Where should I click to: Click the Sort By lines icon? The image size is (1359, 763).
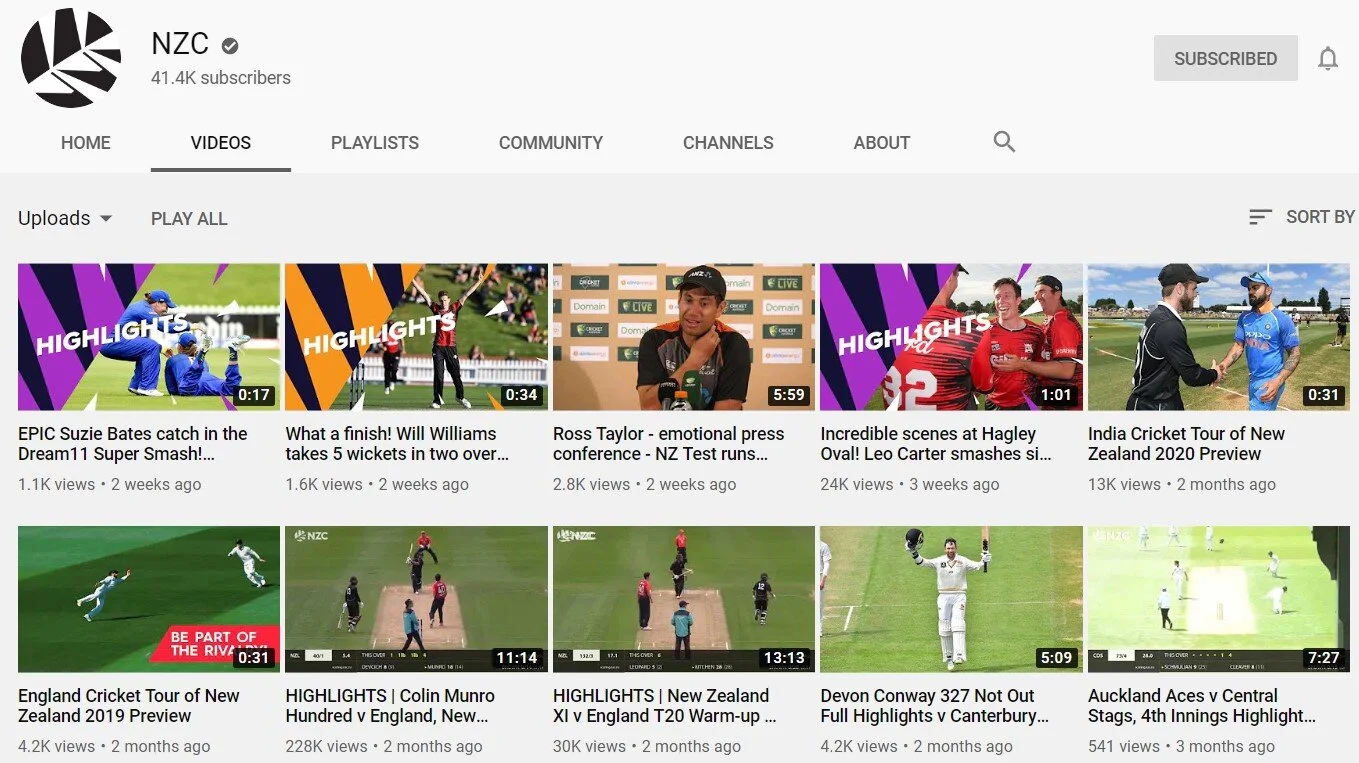coord(1260,217)
